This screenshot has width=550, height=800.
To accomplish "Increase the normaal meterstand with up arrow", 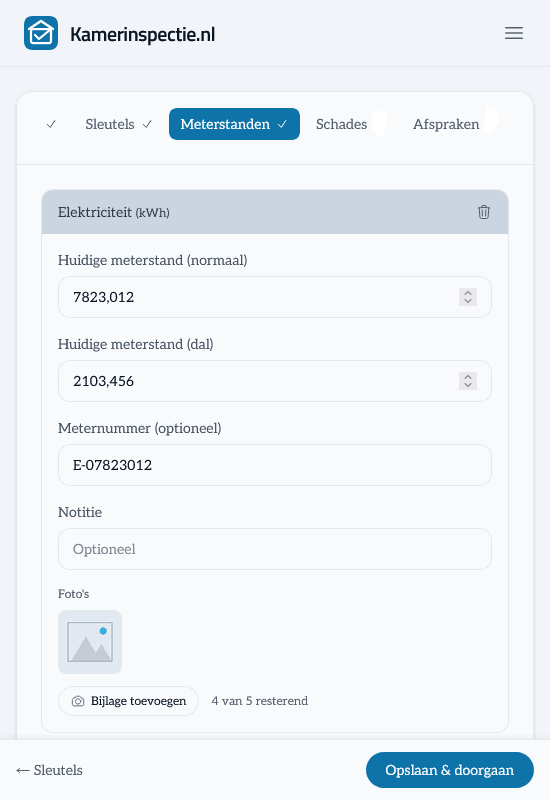I will click(x=468, y=293).
